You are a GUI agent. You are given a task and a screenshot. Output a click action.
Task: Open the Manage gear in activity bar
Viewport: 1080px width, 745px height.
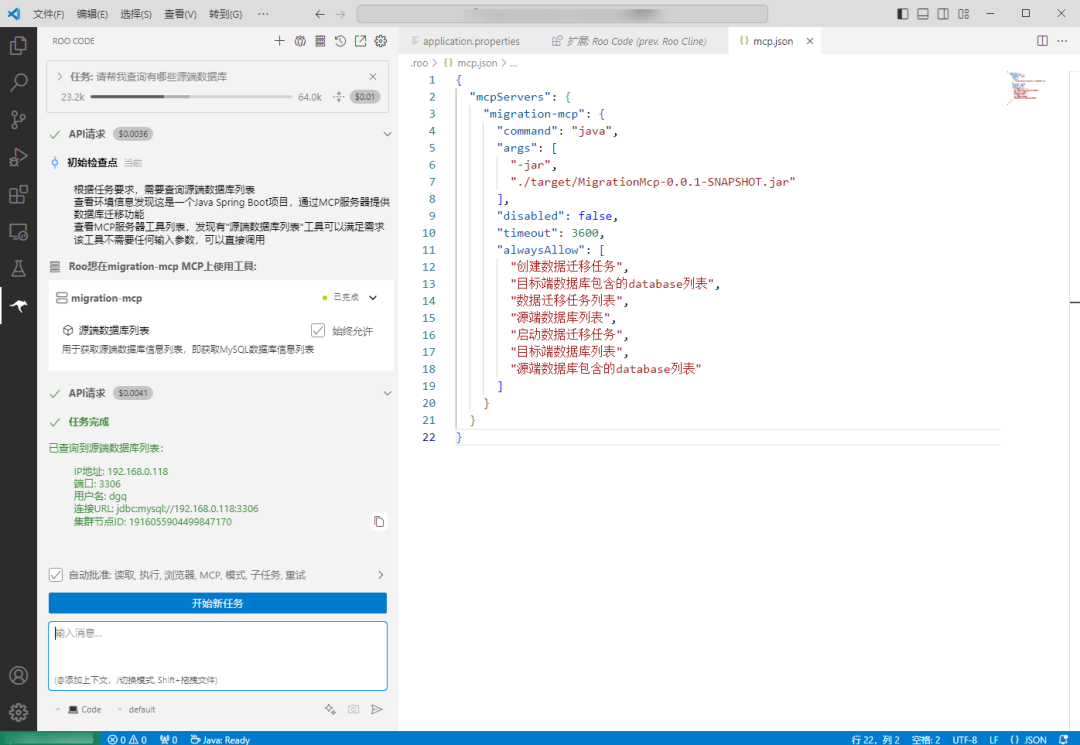pos(19,712)
